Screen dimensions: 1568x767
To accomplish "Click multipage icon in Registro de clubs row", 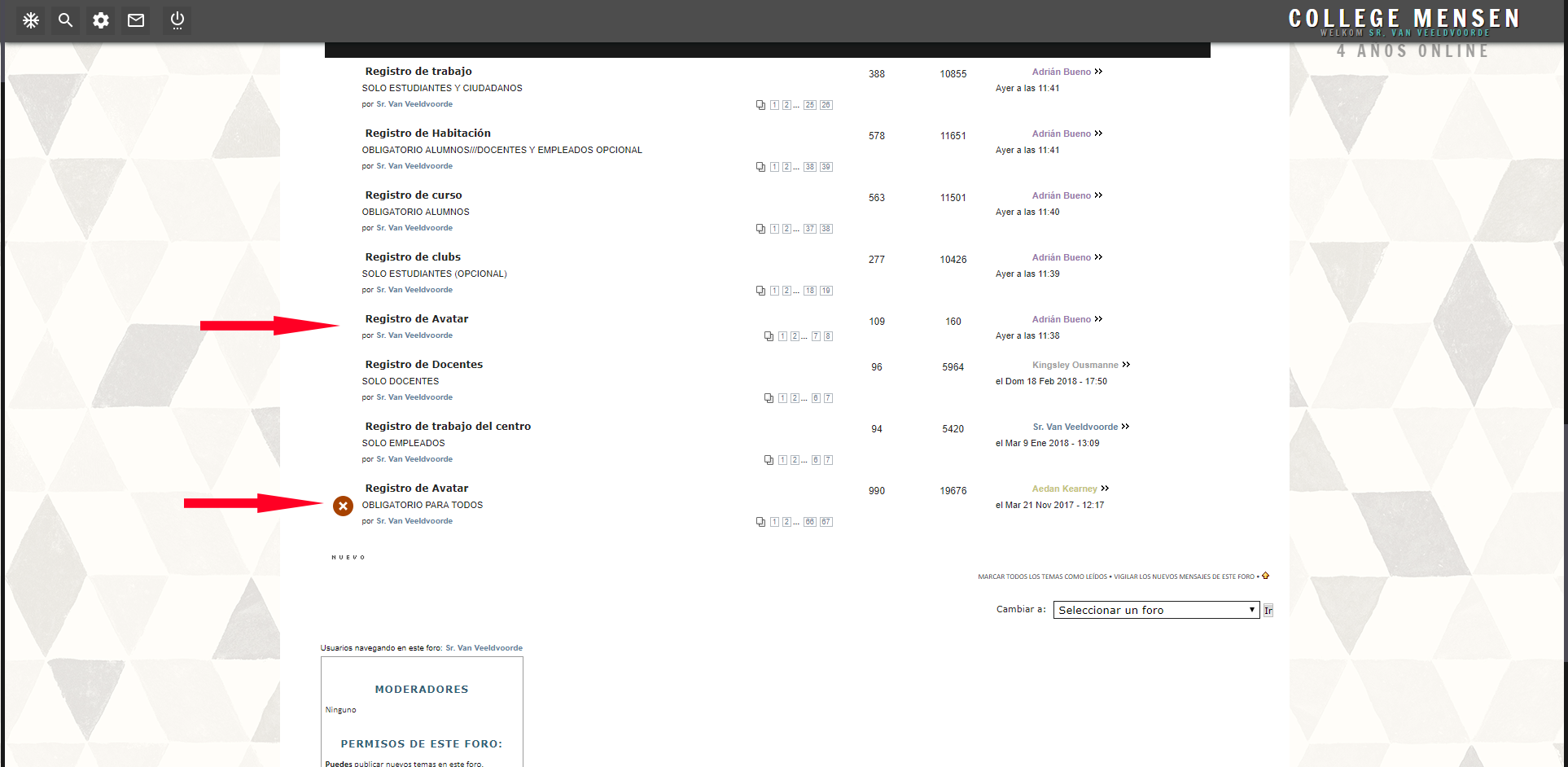I will pos(760,291).
